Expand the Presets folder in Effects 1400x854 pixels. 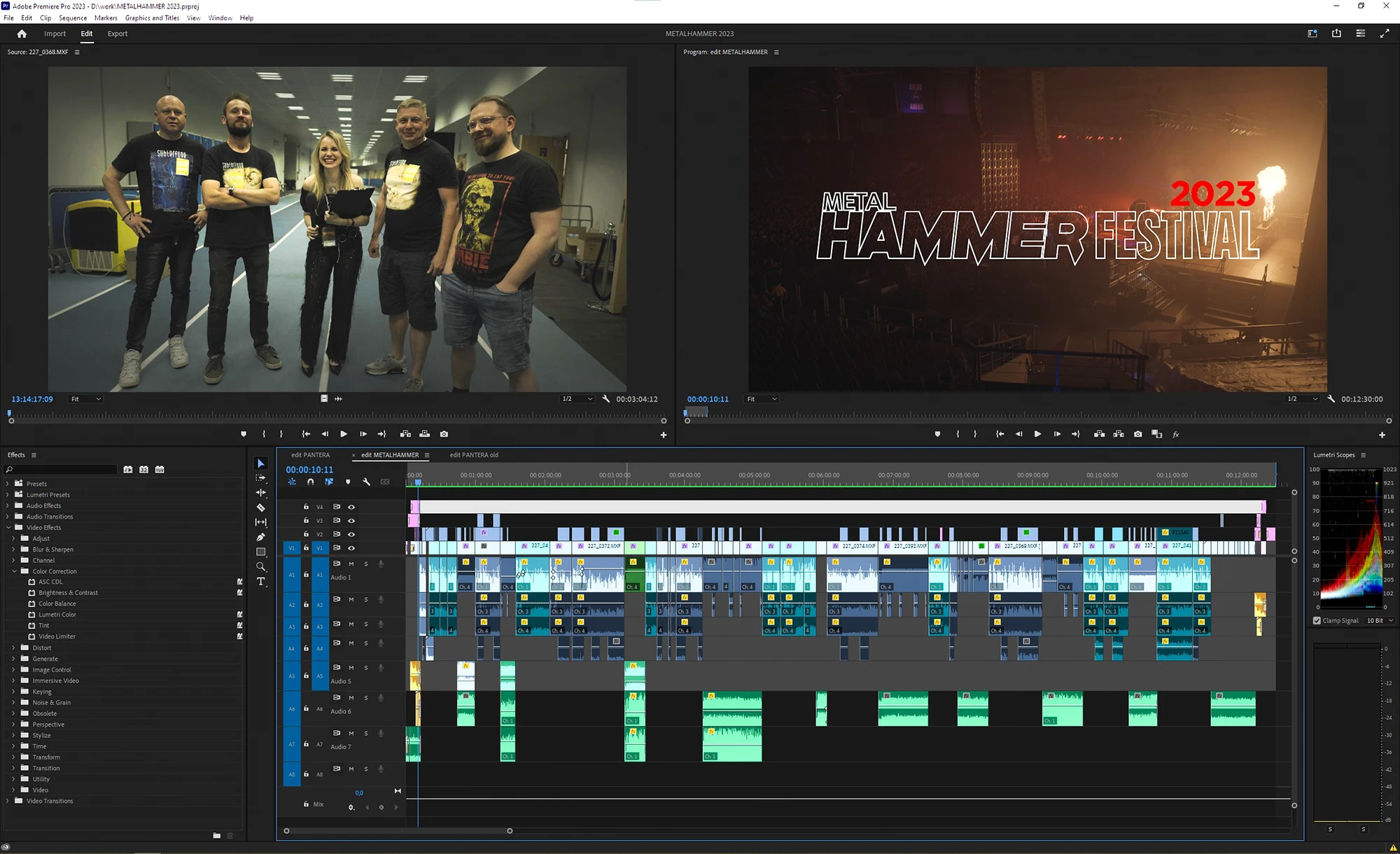pos(8,484)
